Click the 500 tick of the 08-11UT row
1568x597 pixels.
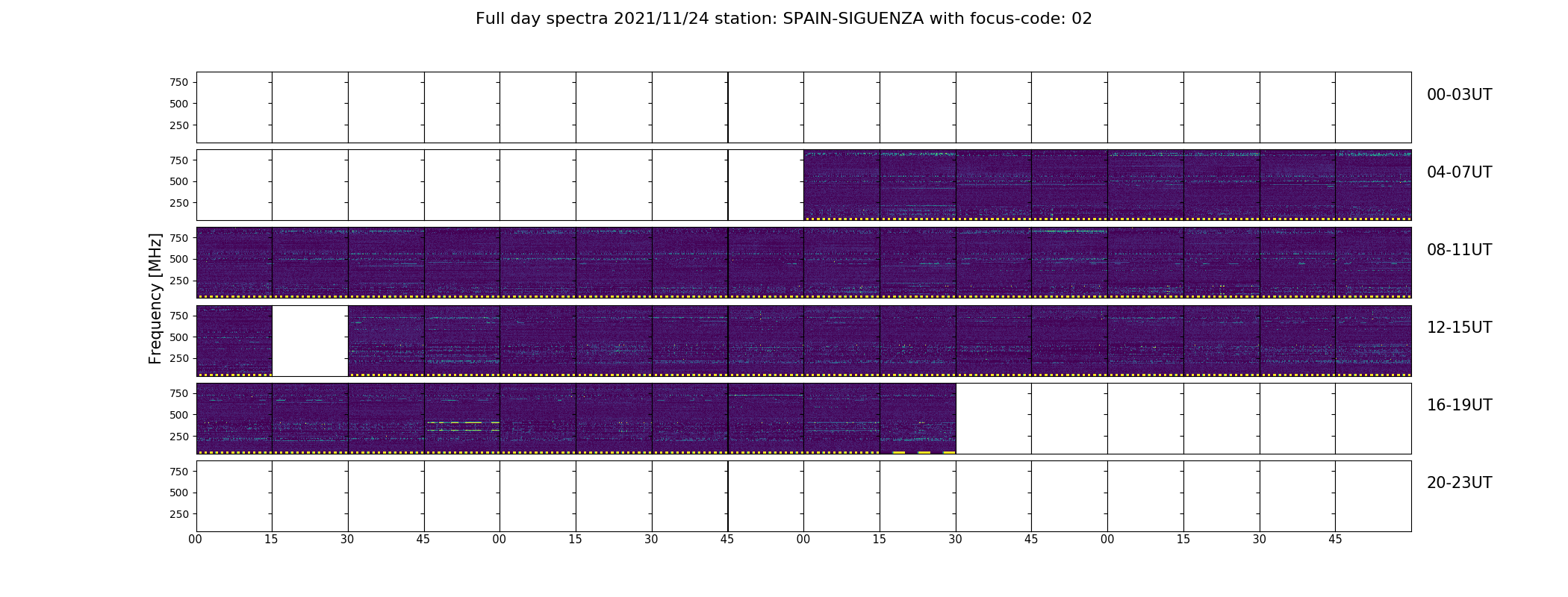[179, 259]
